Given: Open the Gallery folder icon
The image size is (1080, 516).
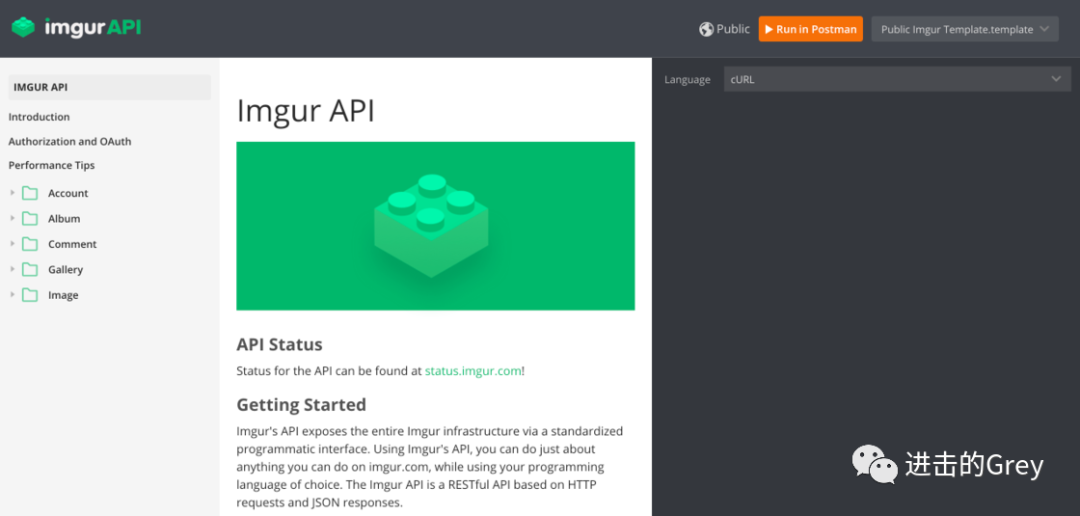Looking at the screenshot, I should pyautogui.click(x=30, y=269).
